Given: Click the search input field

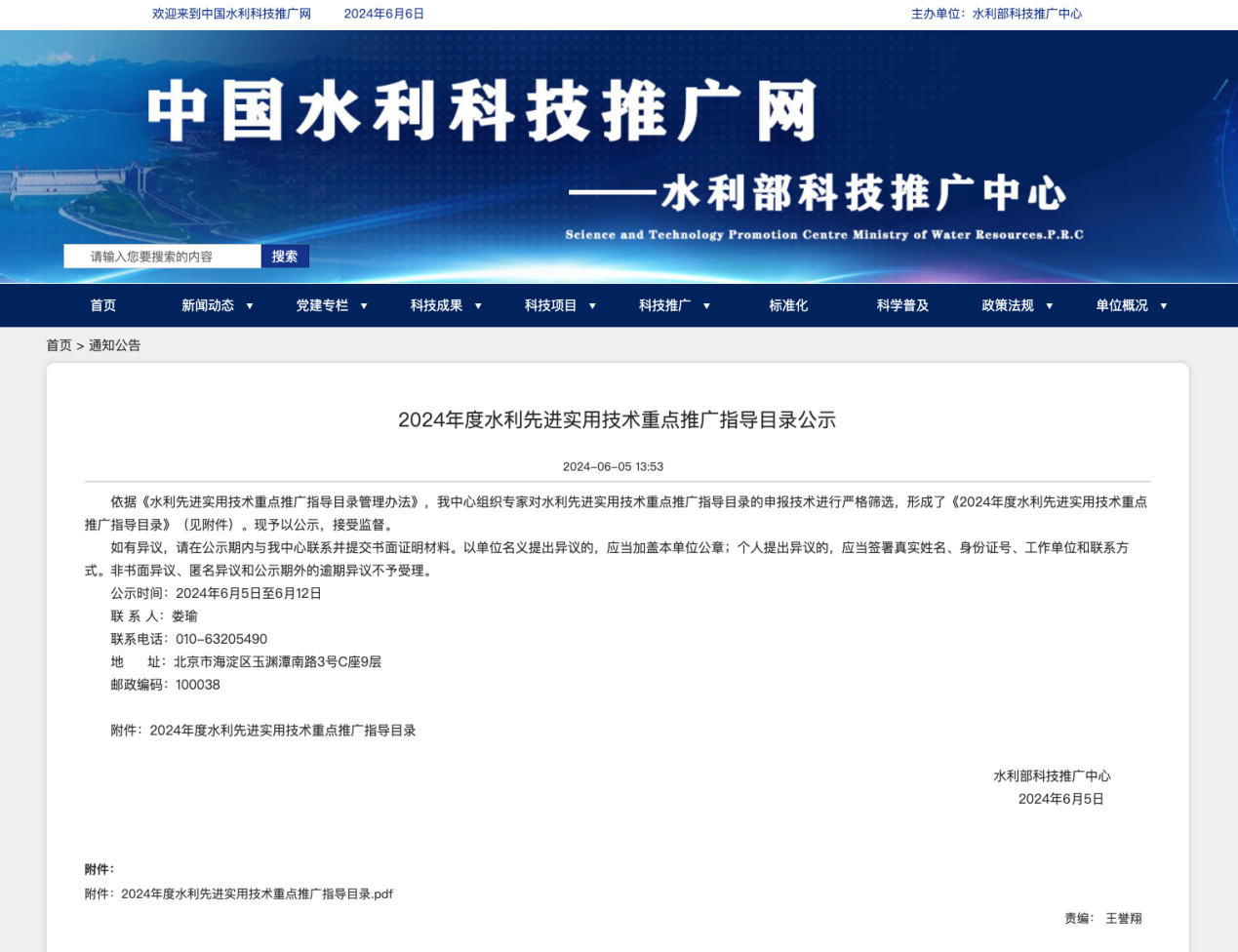Looking at the screenshot, I should pos(162,257).
